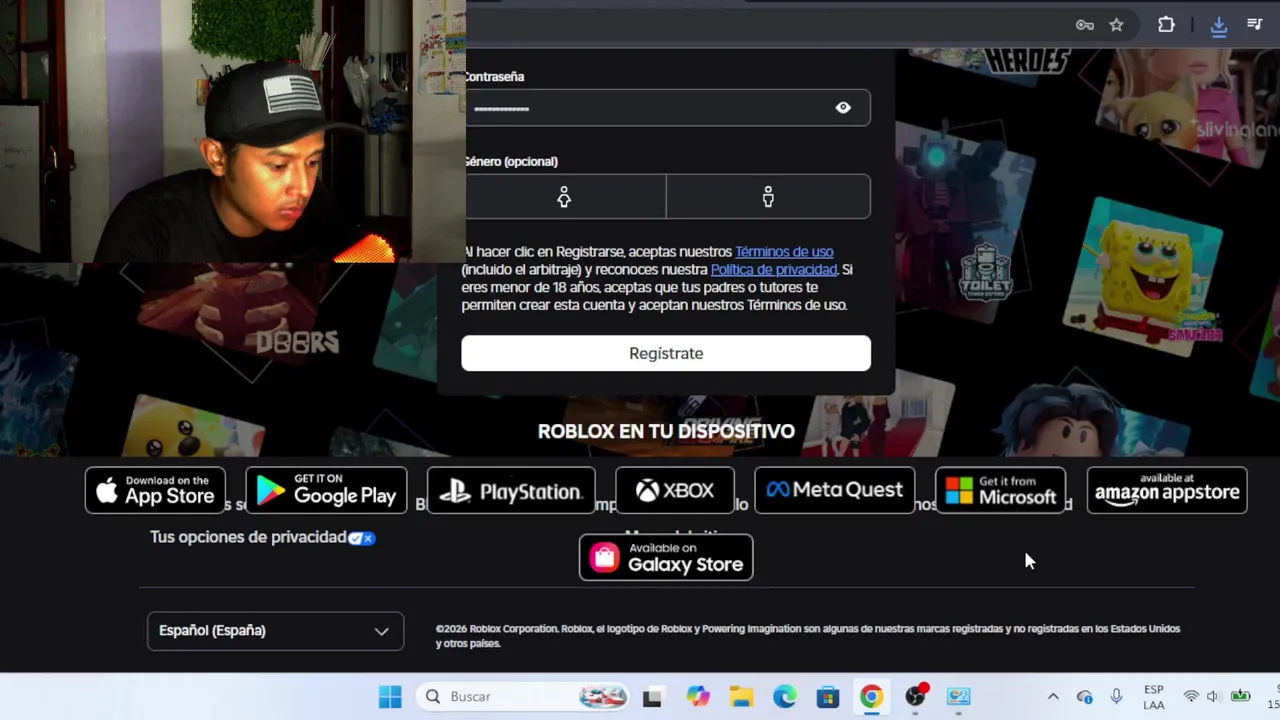This screenshot has width=1280, height=720.
Task: Open the Política de privacidad link
Action: pos(773,270)
